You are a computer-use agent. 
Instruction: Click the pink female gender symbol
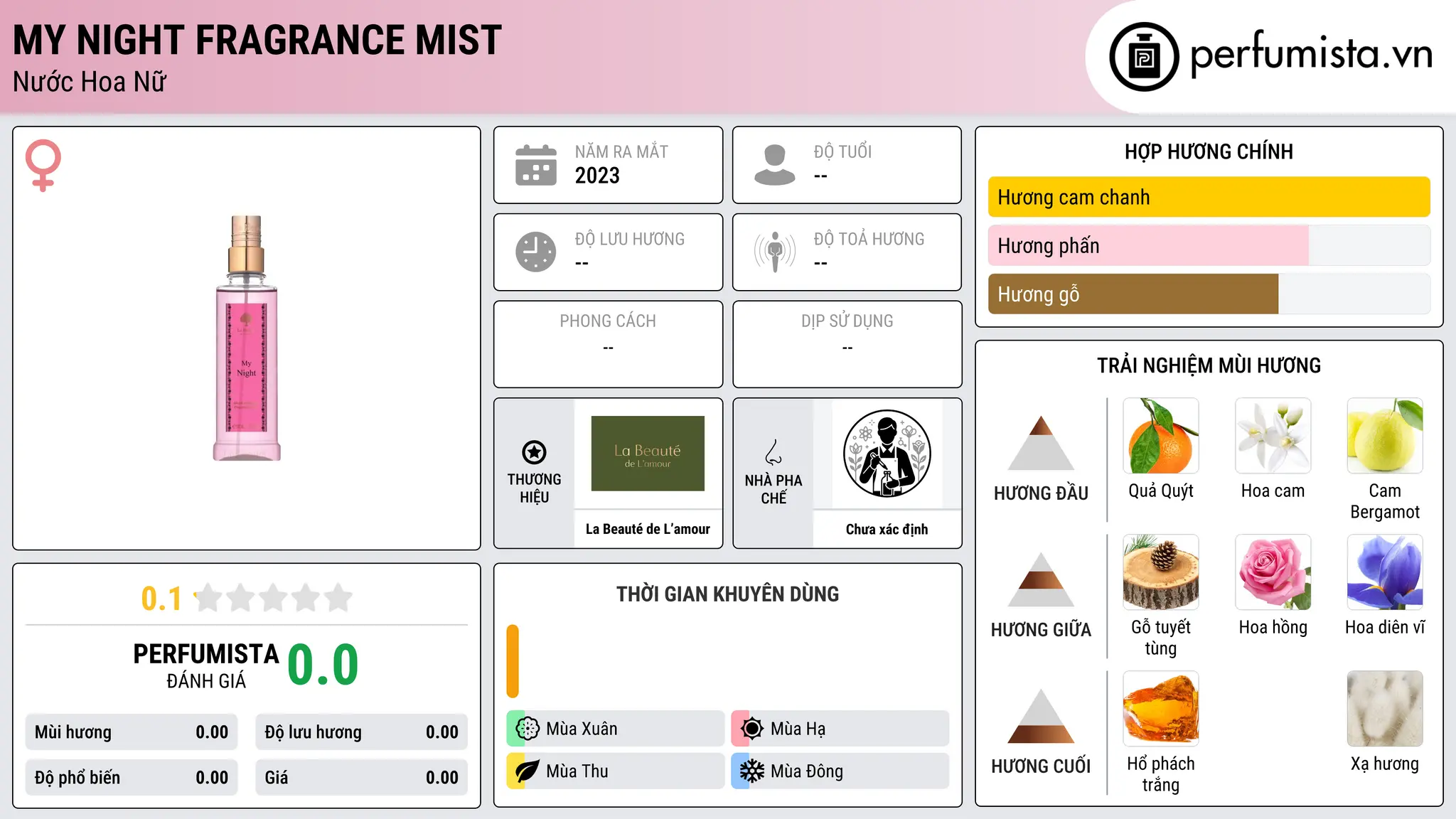pos(43,165)
